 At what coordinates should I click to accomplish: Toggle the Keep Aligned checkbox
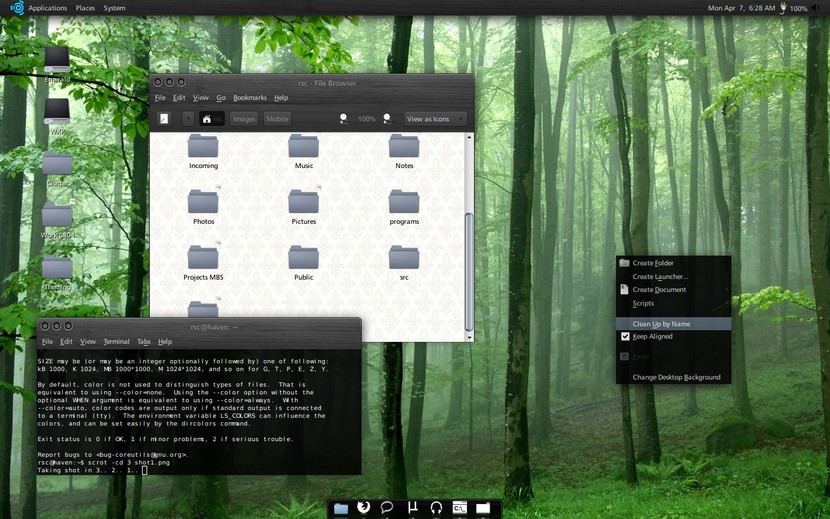pos(626,337)
